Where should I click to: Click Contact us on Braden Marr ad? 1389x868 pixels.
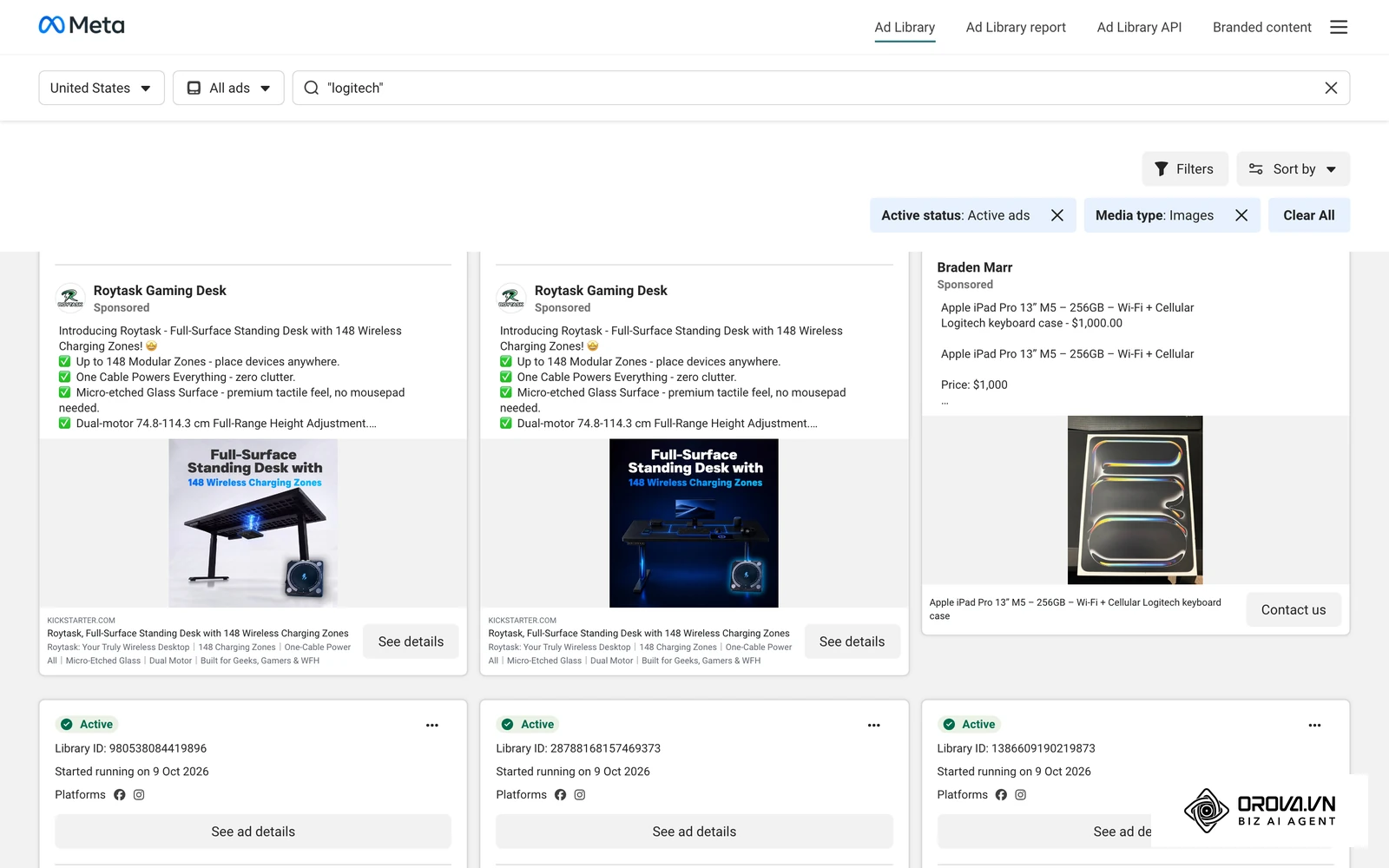pyautogui.click(x=1294, y=609)
